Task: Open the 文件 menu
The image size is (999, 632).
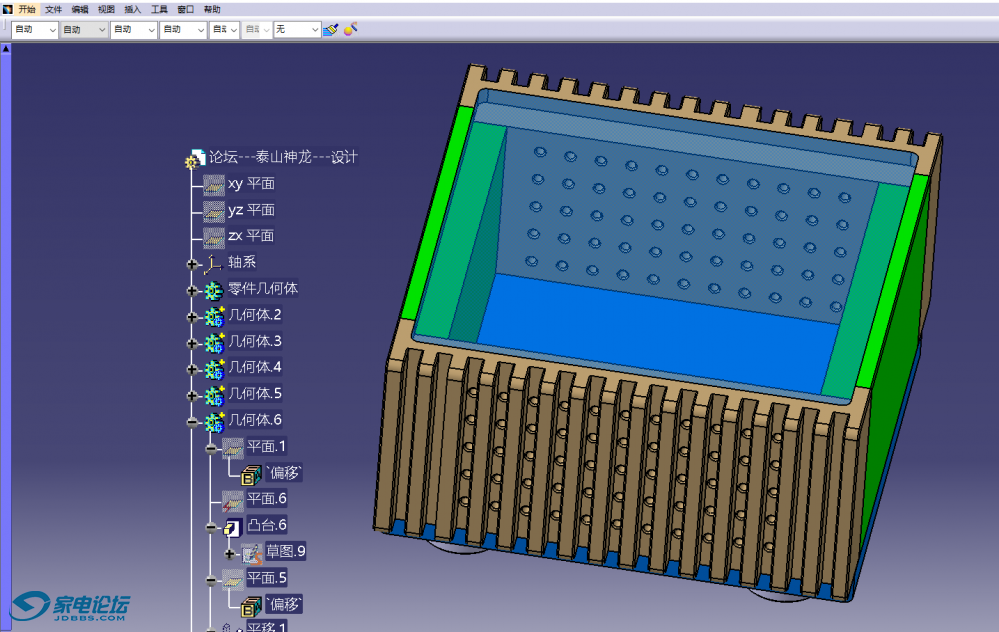Action: coord(53,9)
